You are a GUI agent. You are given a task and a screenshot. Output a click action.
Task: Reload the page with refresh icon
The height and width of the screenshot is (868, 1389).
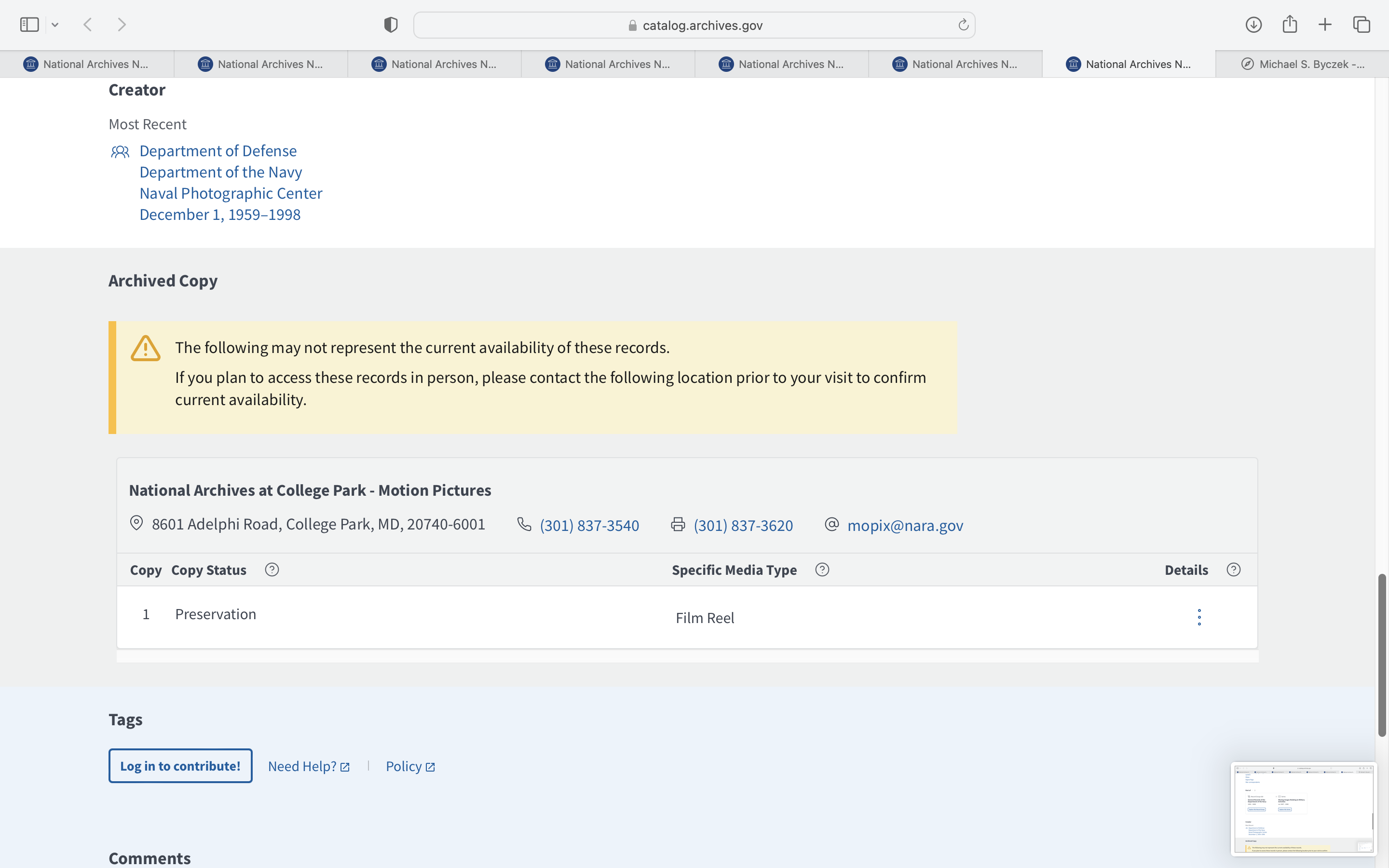pos(963,25)
